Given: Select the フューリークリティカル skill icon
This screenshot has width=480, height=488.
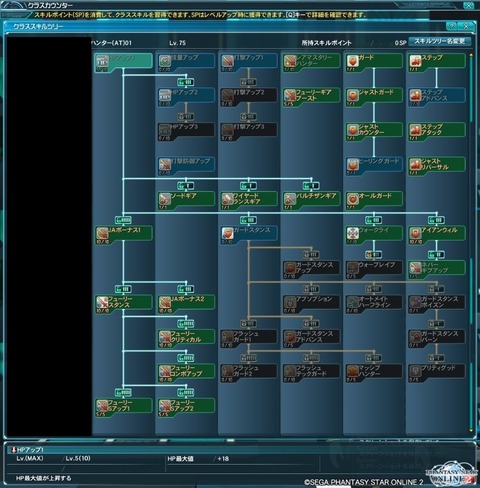Looking at the screenshot, I should tap(165, 338).
